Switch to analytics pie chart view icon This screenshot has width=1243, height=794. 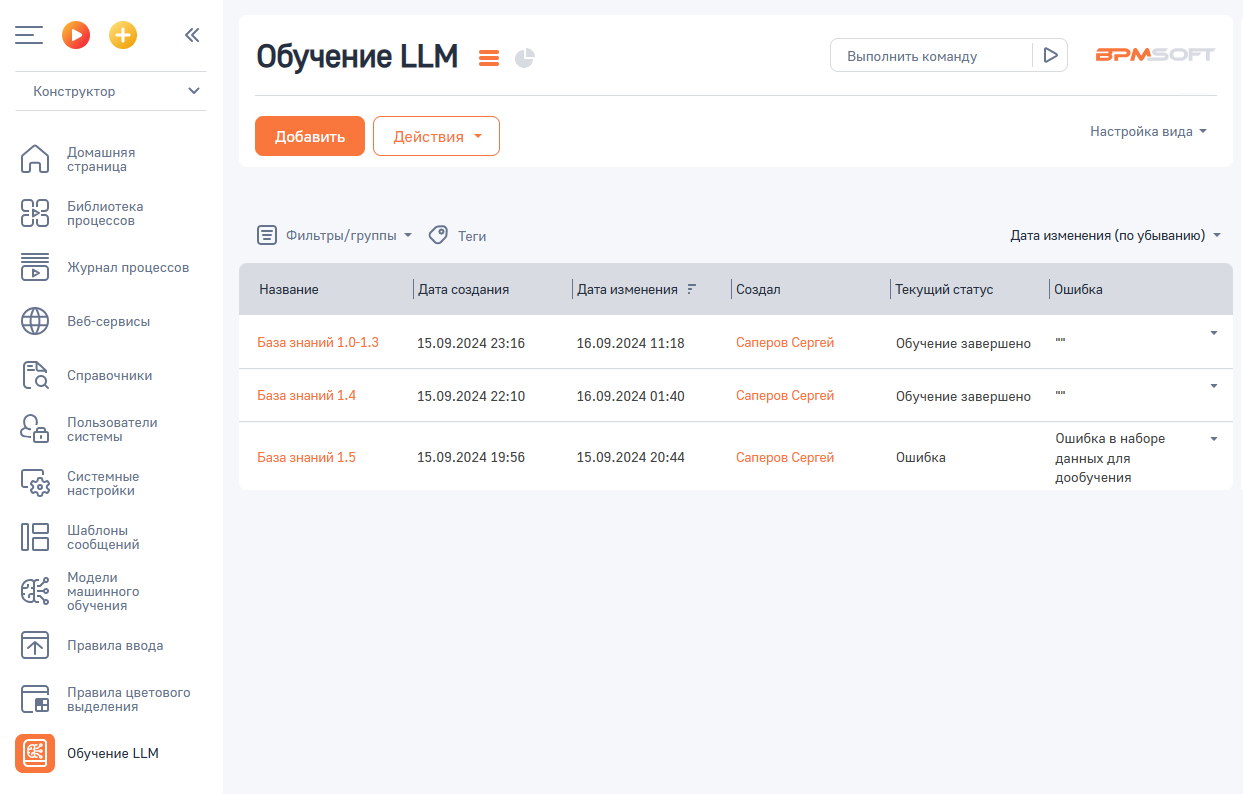pos(525,58)
